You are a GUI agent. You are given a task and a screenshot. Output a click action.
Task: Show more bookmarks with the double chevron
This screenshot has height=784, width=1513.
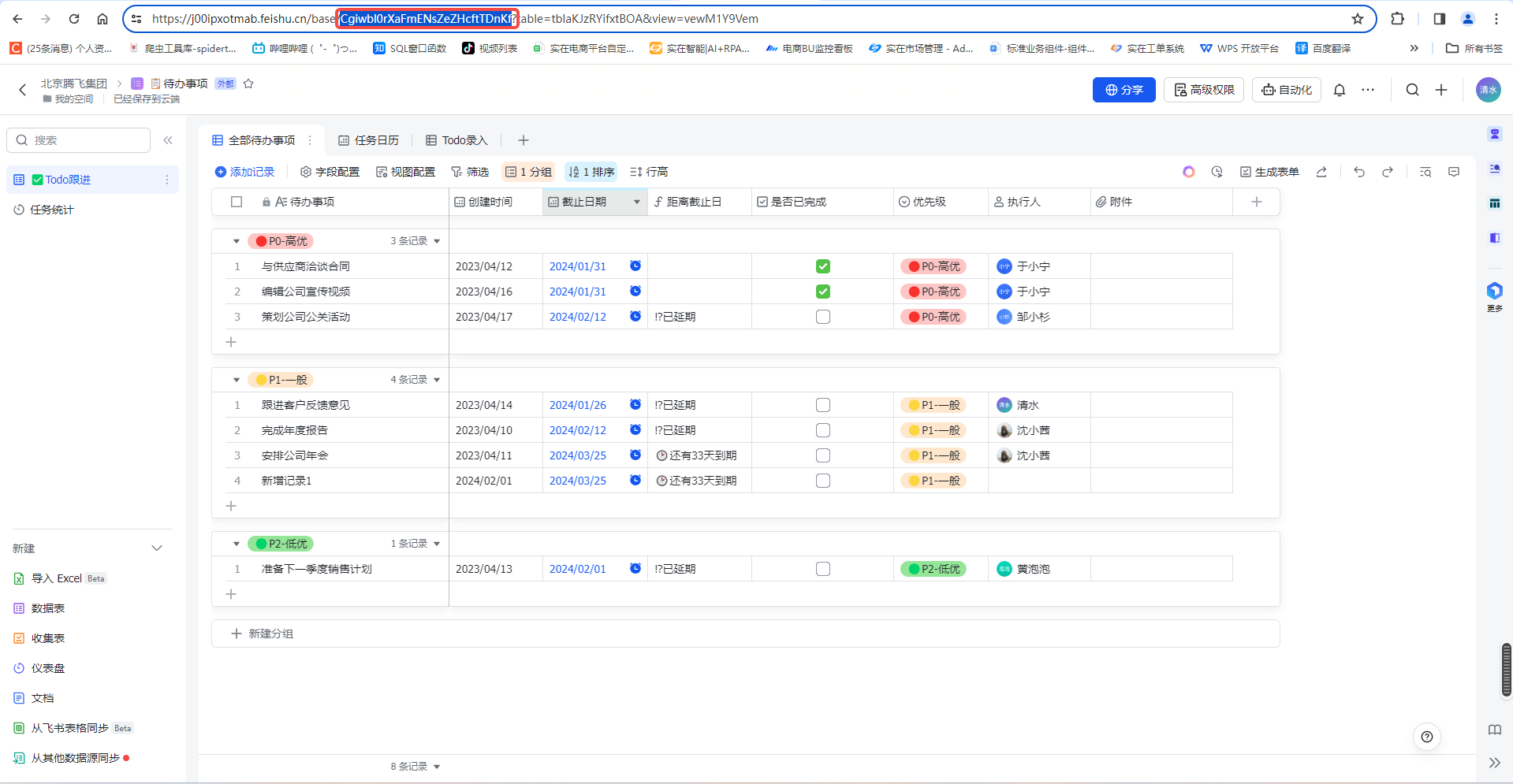[1414, 48]
